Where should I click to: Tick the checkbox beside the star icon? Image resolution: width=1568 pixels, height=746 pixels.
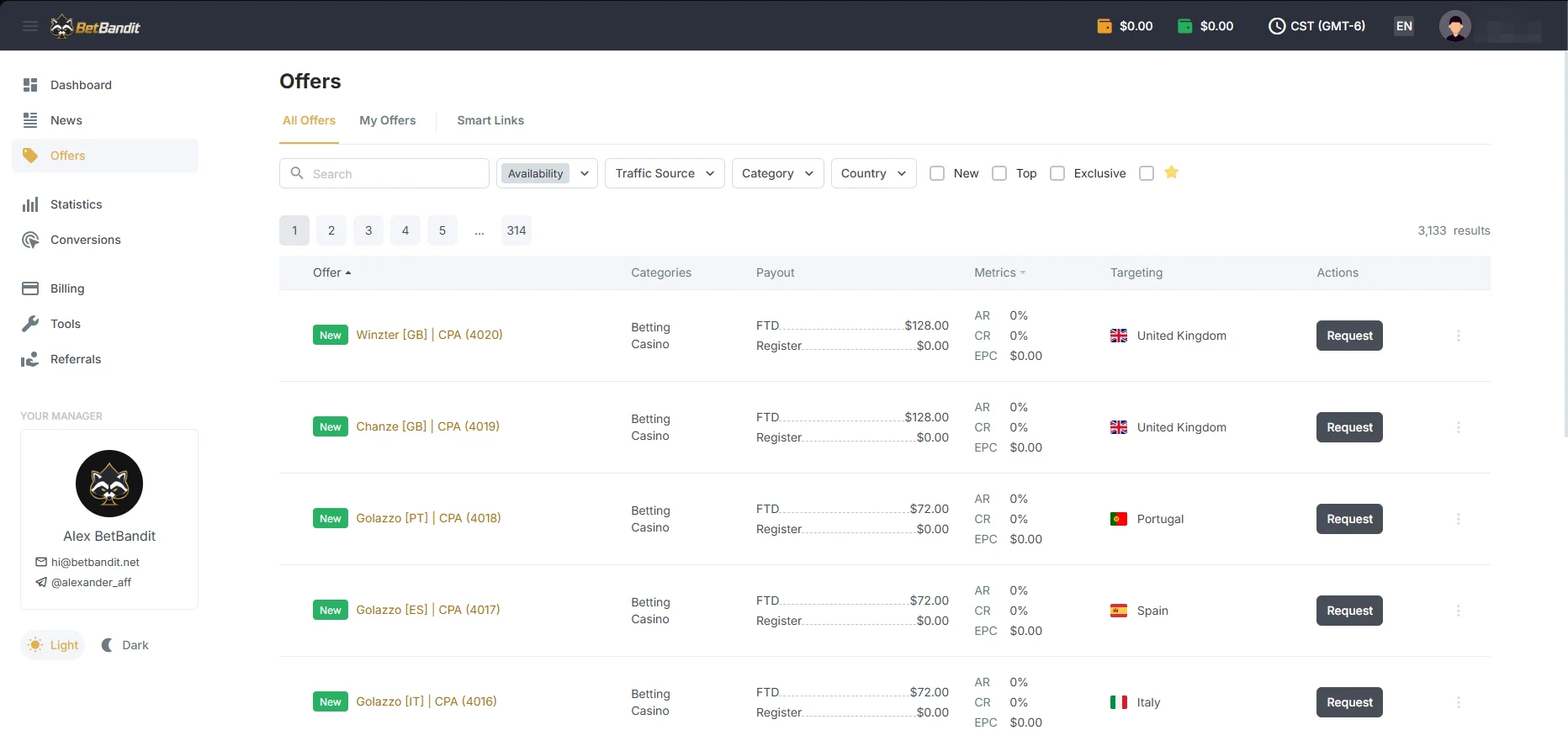point(1147,173)
